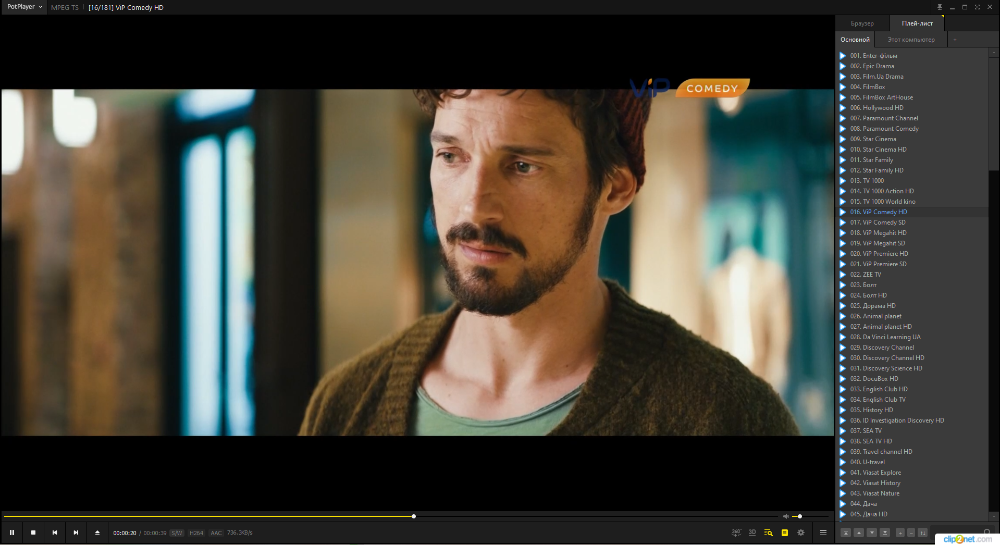Viewport: 1000px width, 545px height.
Task: Open file via eject button
Action: [98, 532]
